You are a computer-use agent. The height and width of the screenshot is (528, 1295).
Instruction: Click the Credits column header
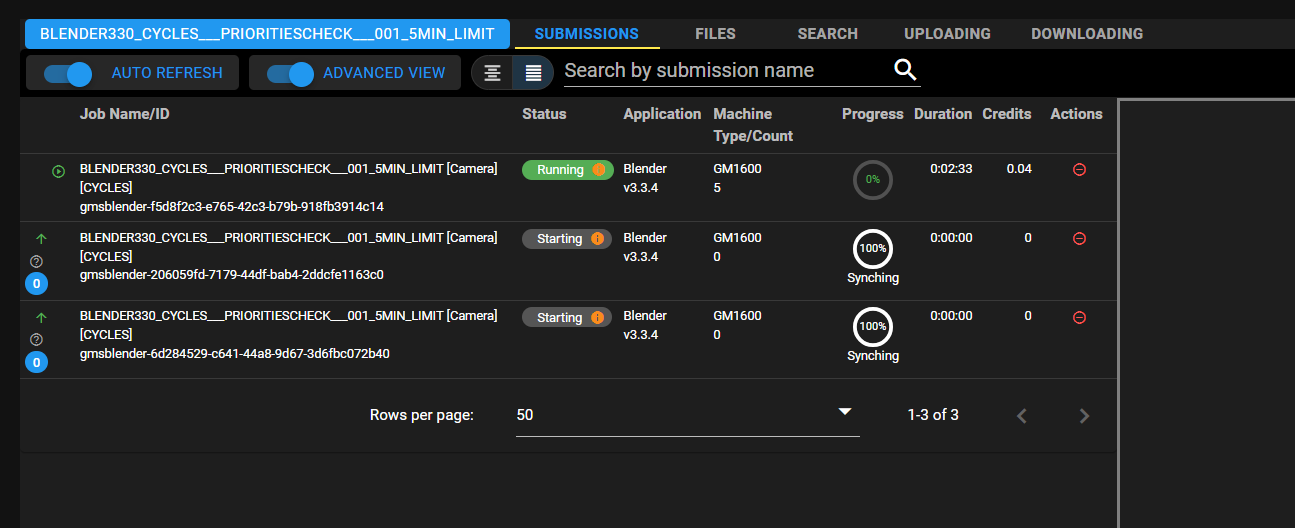click(x=1007, y=114)
